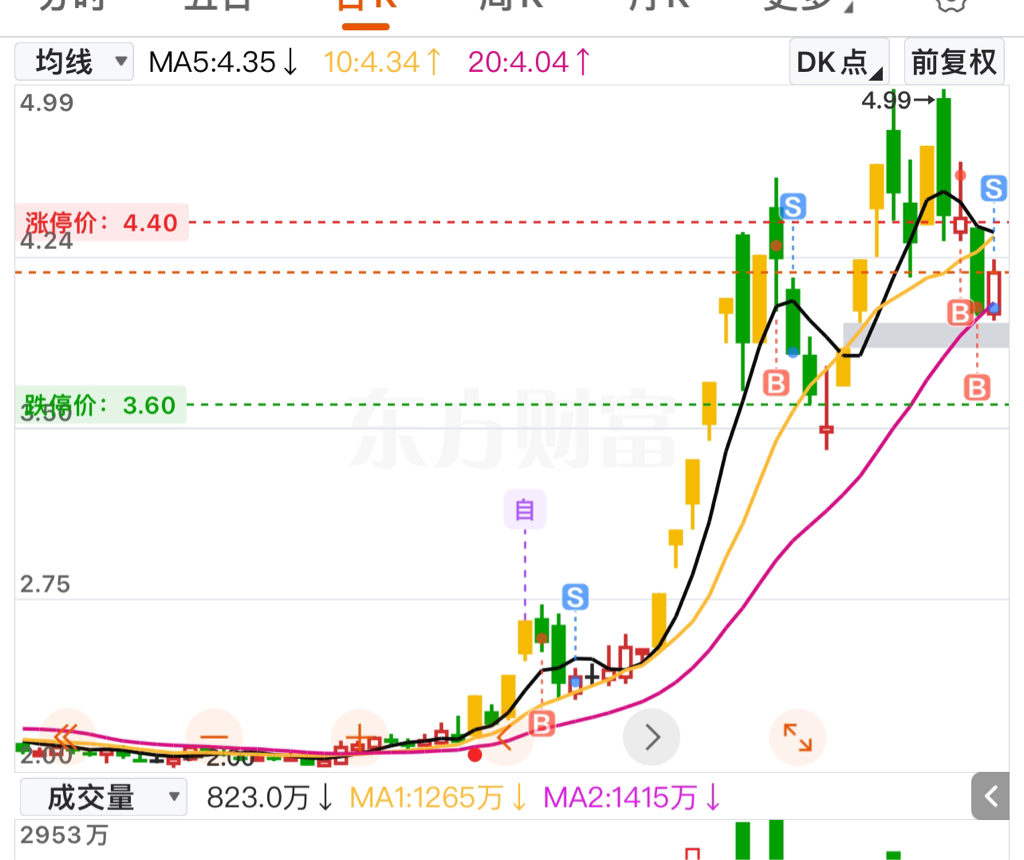Tap the double-left arrow chart scroll button
Image resolution: width=1024 pixels, height=860 pixels.
point(67,737)
